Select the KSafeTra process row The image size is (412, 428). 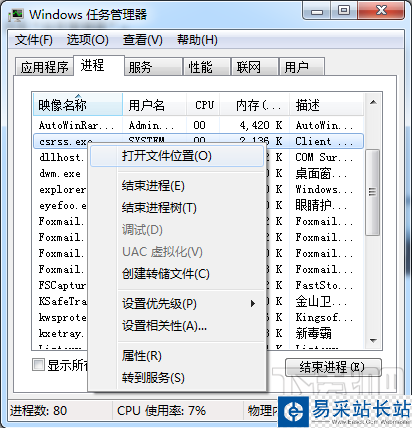pyautogui.click(x=61, y=301)
